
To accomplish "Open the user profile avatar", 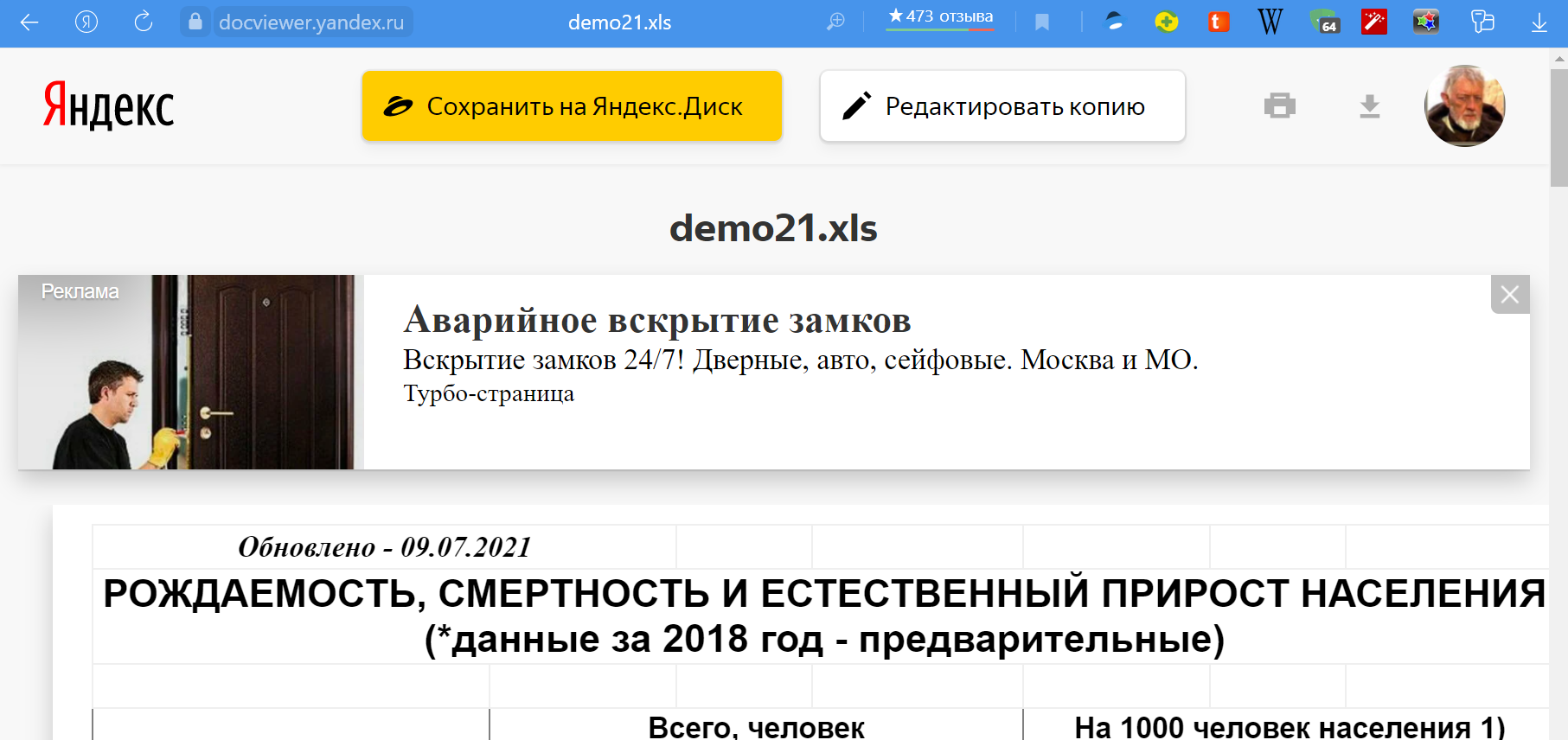I will click(x=1464, y=105).
